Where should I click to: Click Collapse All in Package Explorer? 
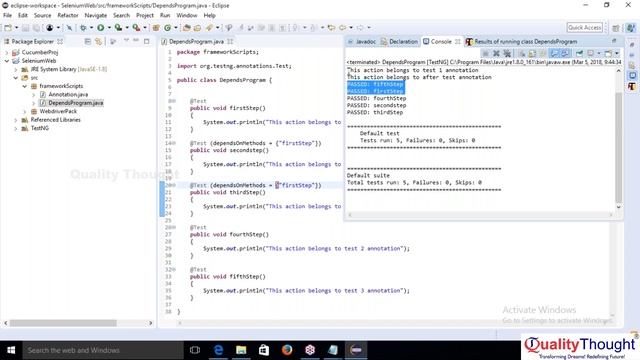[87, 41]
